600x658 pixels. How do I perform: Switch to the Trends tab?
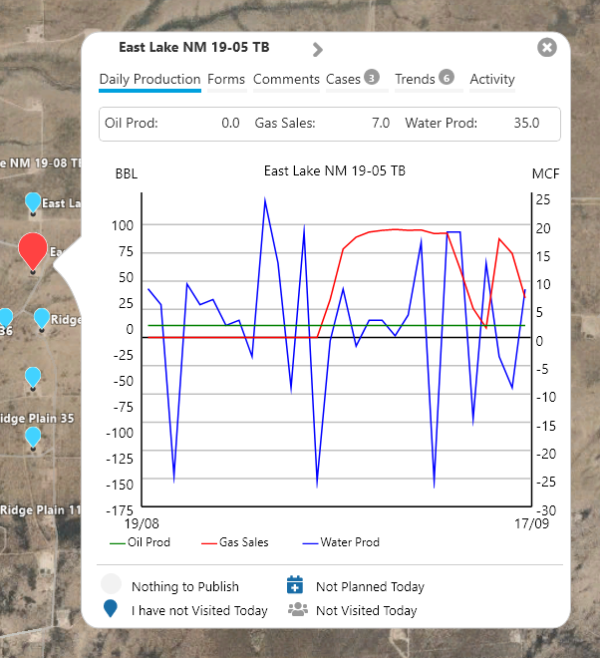pyautogui.click(x=424, y=78)
